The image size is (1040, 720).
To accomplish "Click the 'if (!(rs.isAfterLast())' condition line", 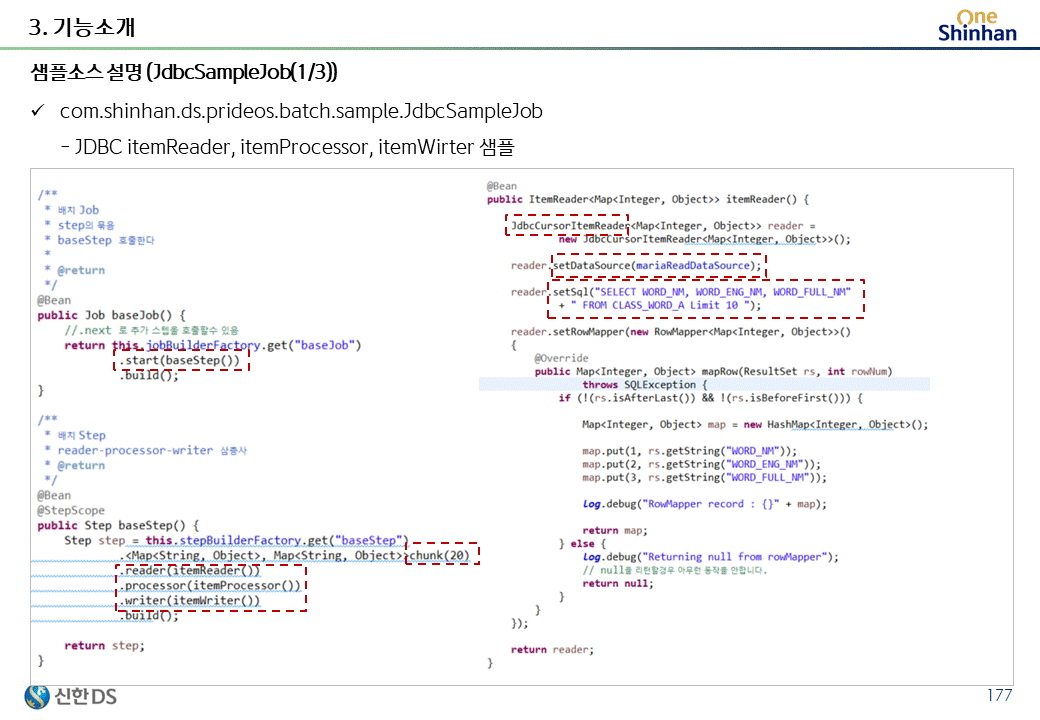I will [x=710, y=398].
